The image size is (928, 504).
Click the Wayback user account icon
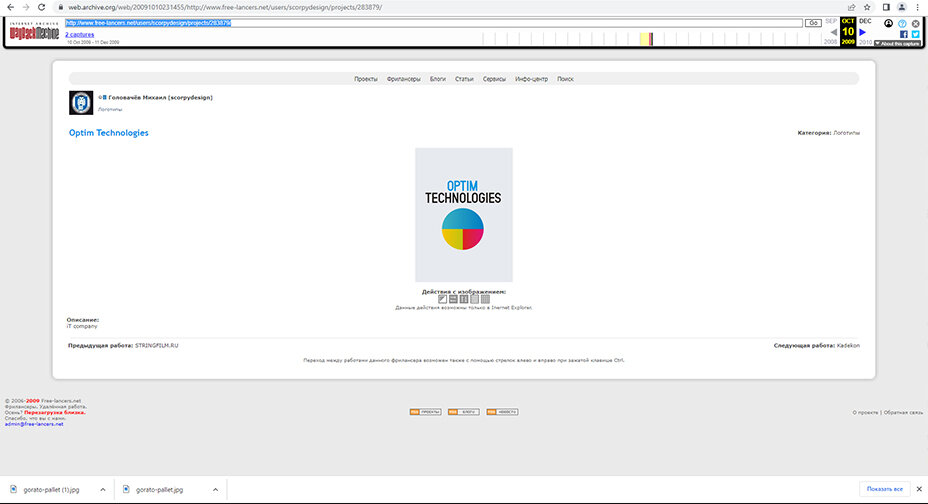[888, 23]
